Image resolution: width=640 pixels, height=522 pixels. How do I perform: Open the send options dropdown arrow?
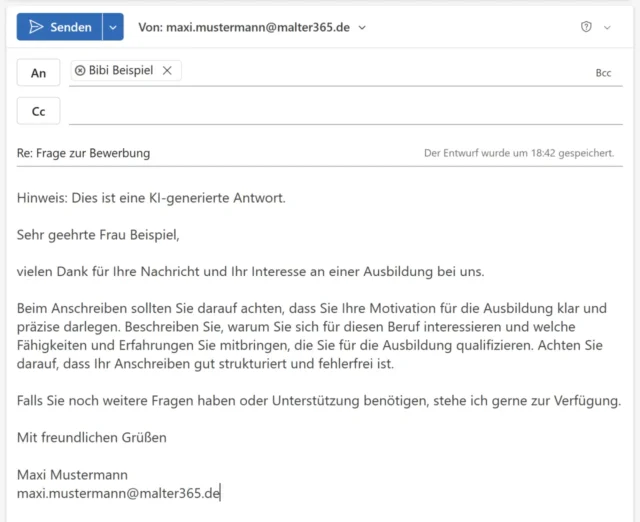pyautogui.click(x=113, y=27)
